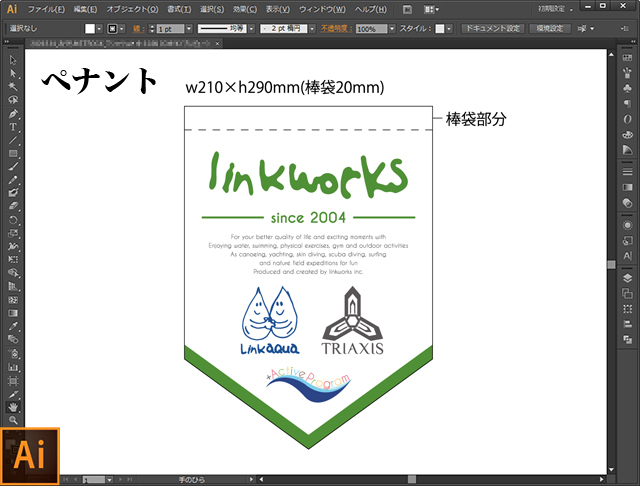Select the Slice tool
The image size is (640, 486).
tap(13, 394)
